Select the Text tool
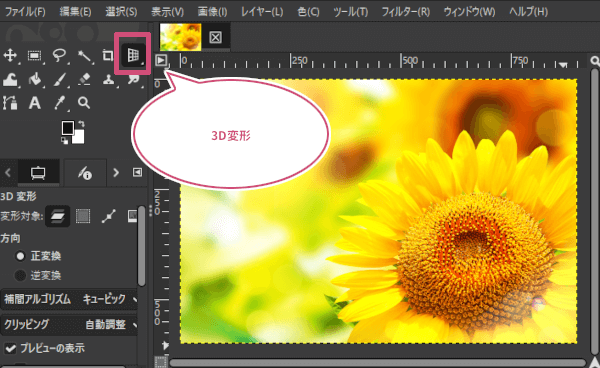 pos(34,103)
